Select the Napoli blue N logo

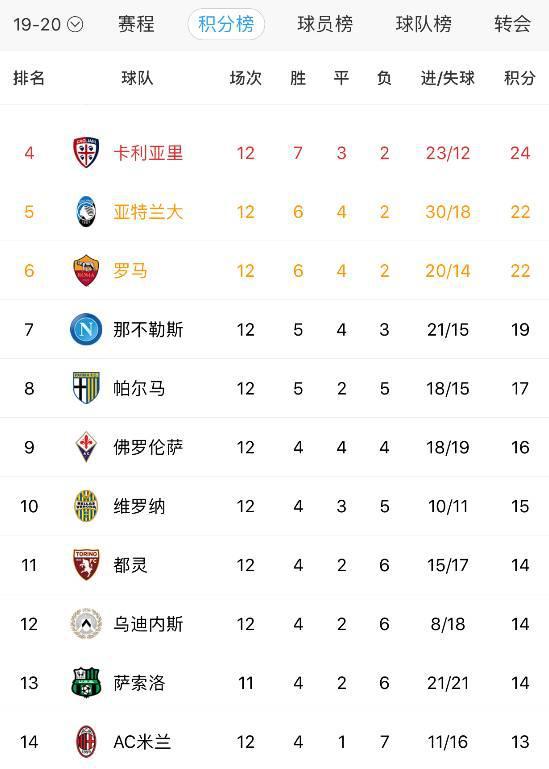86,329
